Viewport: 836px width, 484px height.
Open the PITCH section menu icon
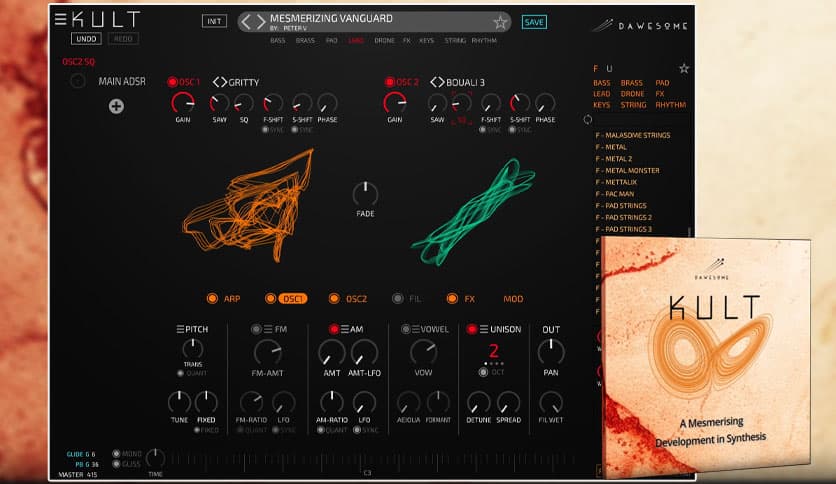tap(180, 329)
